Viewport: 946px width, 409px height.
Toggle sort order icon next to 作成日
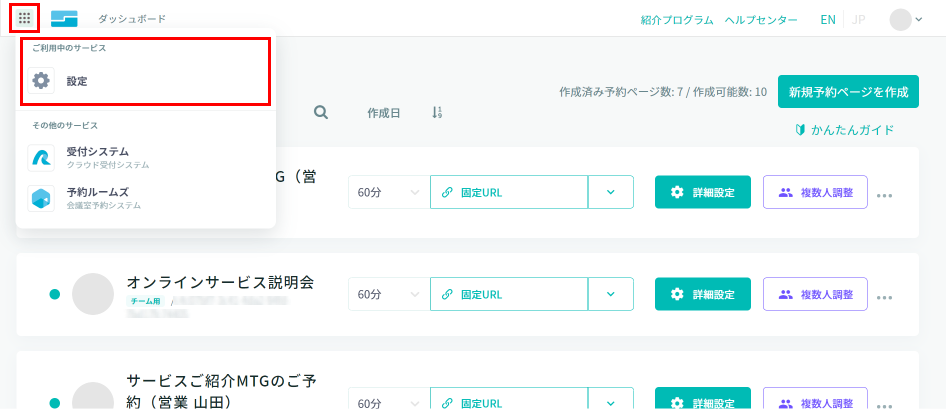pos(437,113)
